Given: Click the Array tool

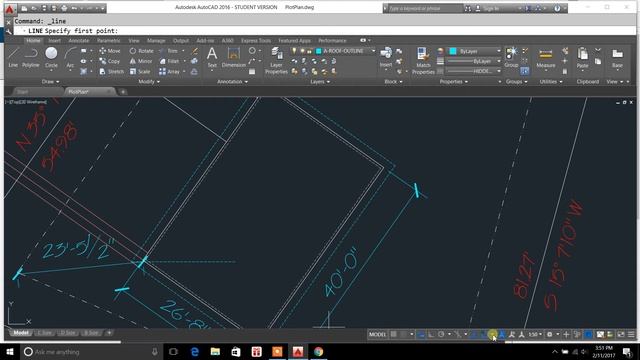Looking at the screenshot, I should pos(169,71).
